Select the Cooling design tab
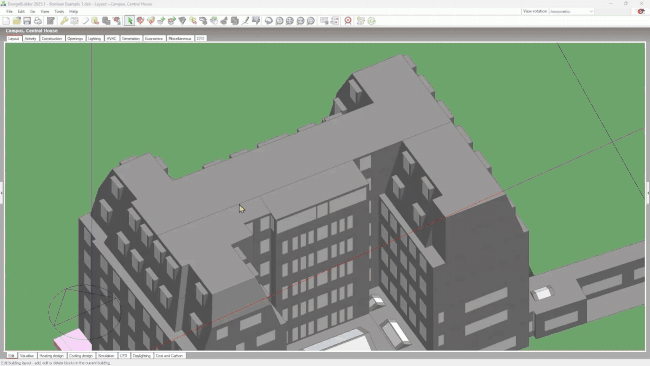 pos(81,356)
